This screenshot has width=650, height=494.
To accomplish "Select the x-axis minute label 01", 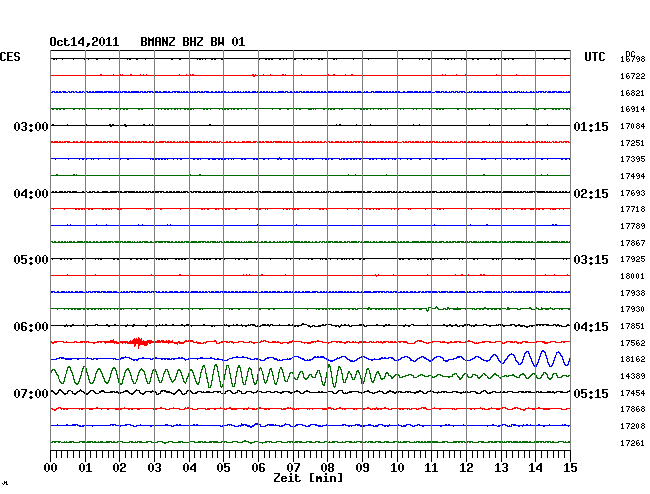I will (85, 468).
